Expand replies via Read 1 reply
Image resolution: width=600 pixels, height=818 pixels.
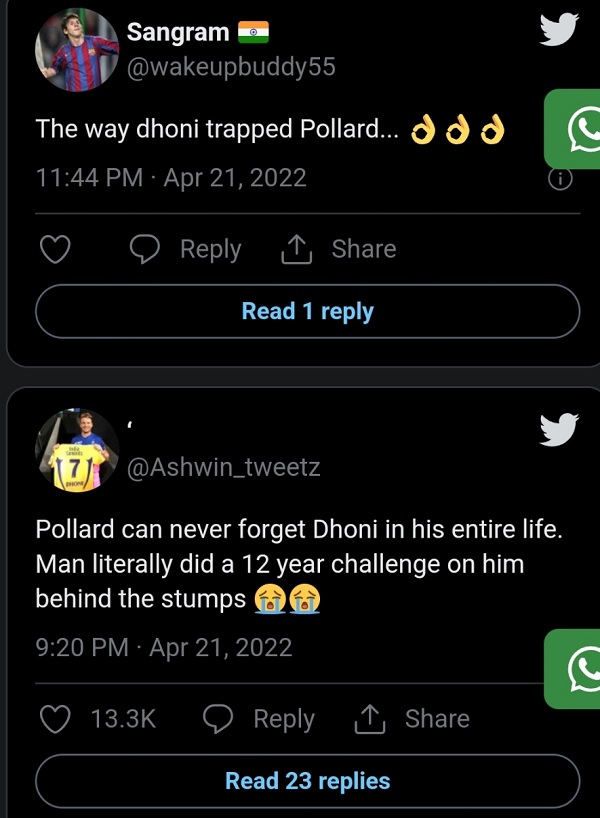click(307, 311)
